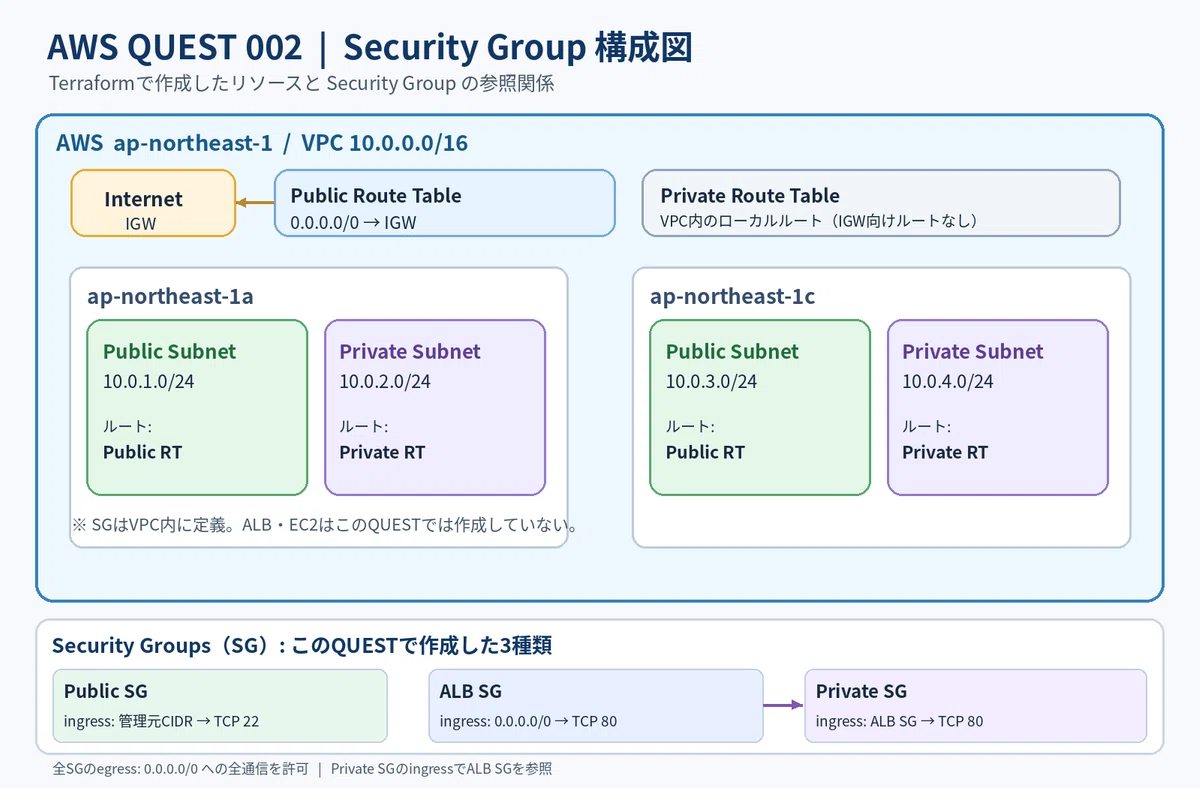Click the CIDR "10.0.2.0/24"
The height and width of the screenshot is (788, 1200).
click(385, 381)
